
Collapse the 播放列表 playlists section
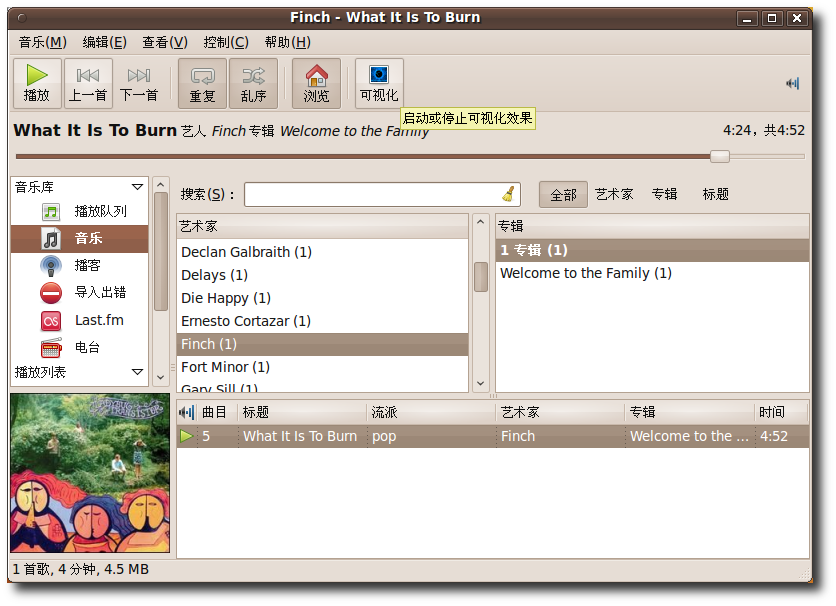coord(137,371)
